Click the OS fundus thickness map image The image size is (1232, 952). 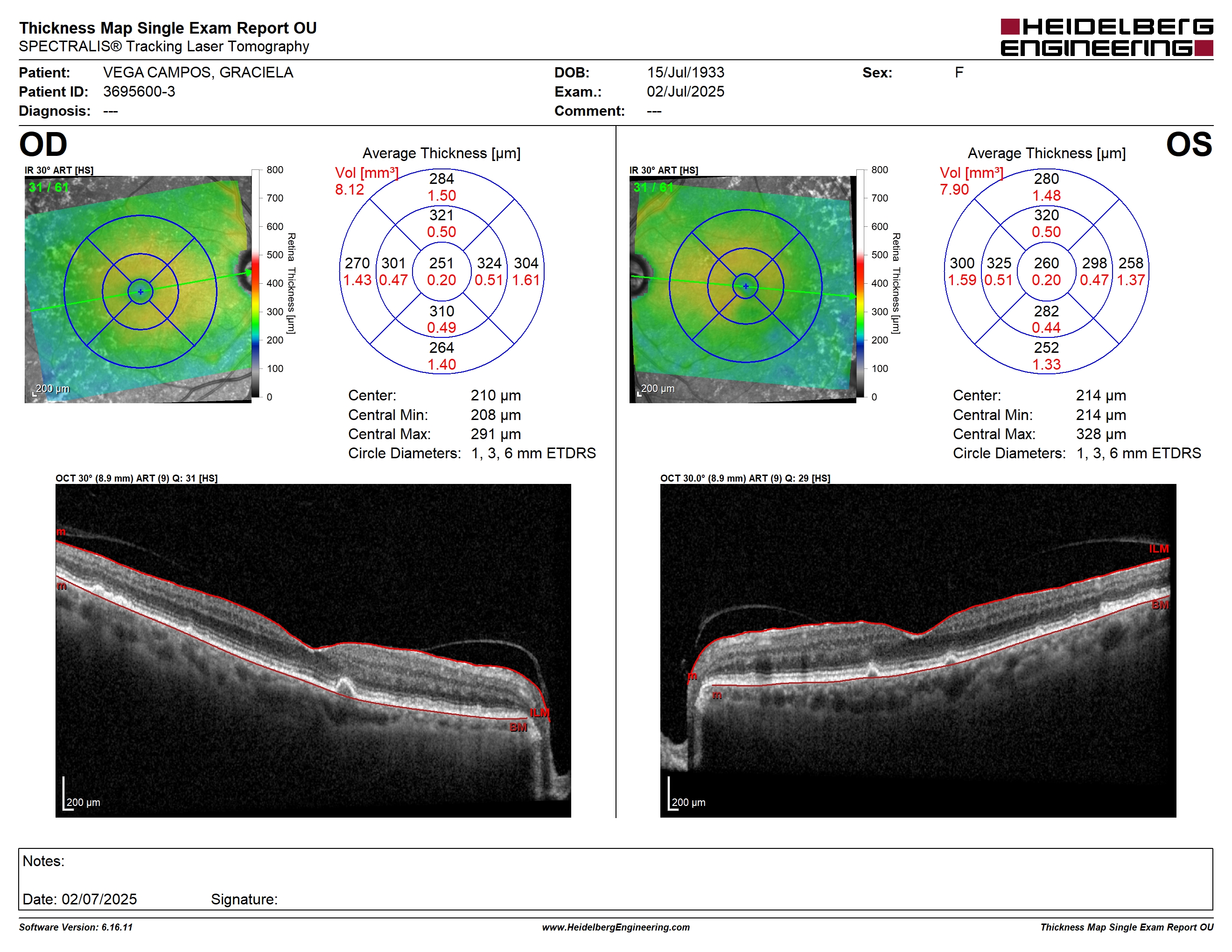click(x=743, y=289)
